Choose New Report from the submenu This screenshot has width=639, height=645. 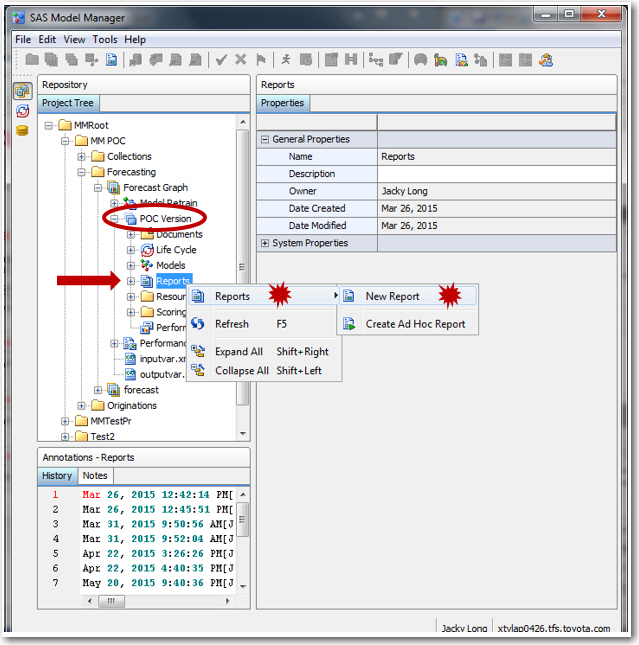click(x=408, y=296)
